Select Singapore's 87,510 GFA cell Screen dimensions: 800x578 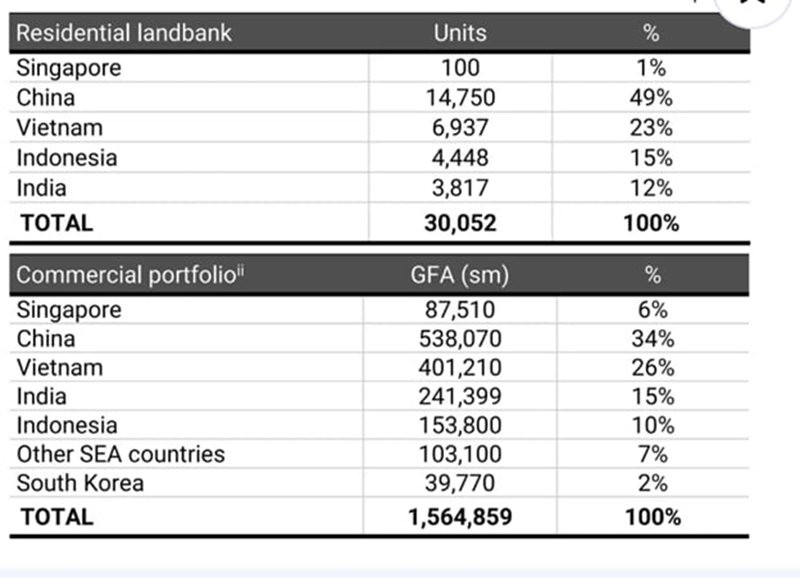pos(460,310)
